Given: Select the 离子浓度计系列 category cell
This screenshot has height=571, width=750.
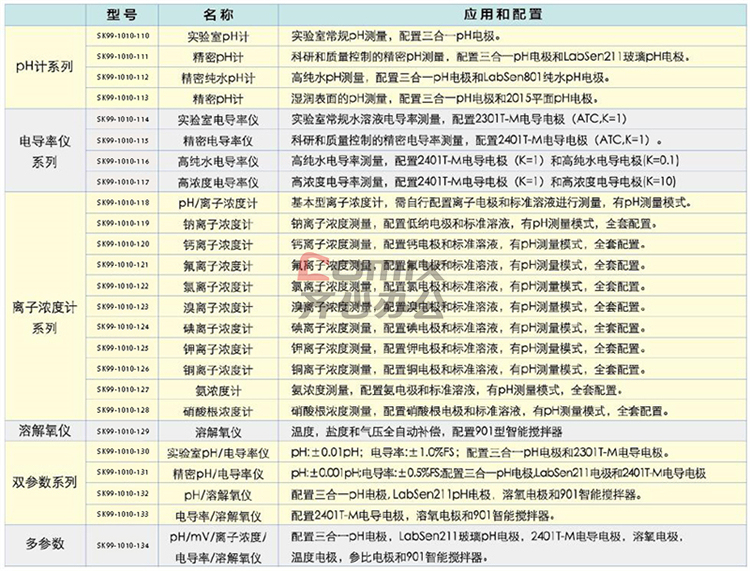Looking at the screenshot, I should click(45, 306).
